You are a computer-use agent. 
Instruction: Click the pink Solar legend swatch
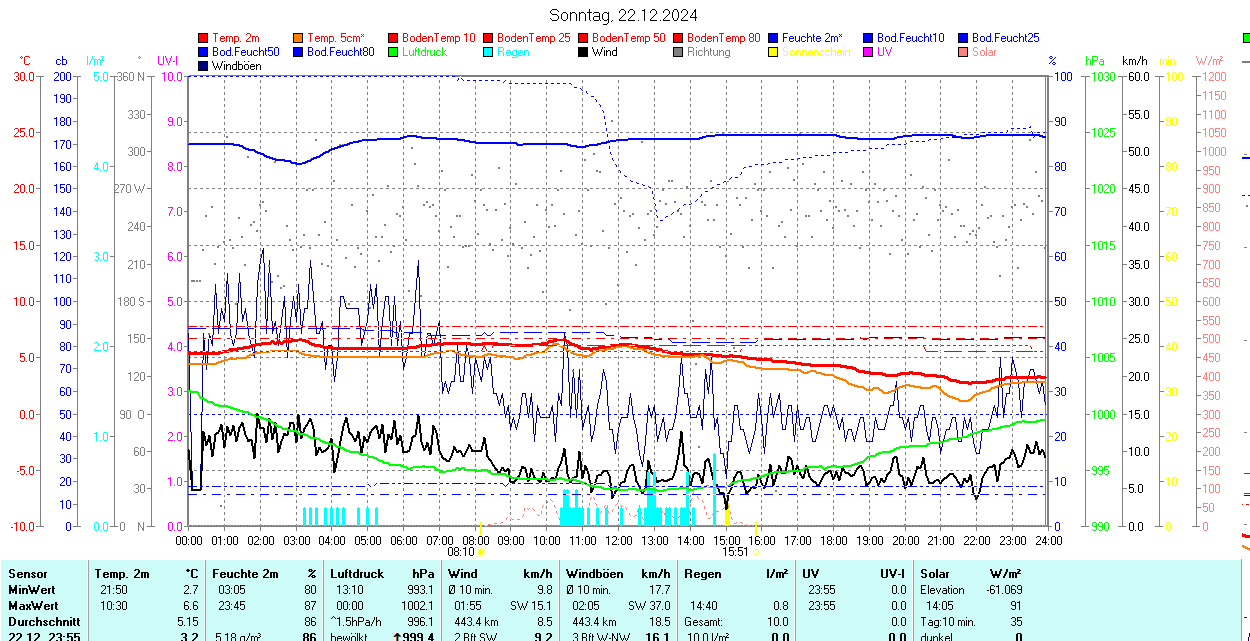tap(963, 52)
